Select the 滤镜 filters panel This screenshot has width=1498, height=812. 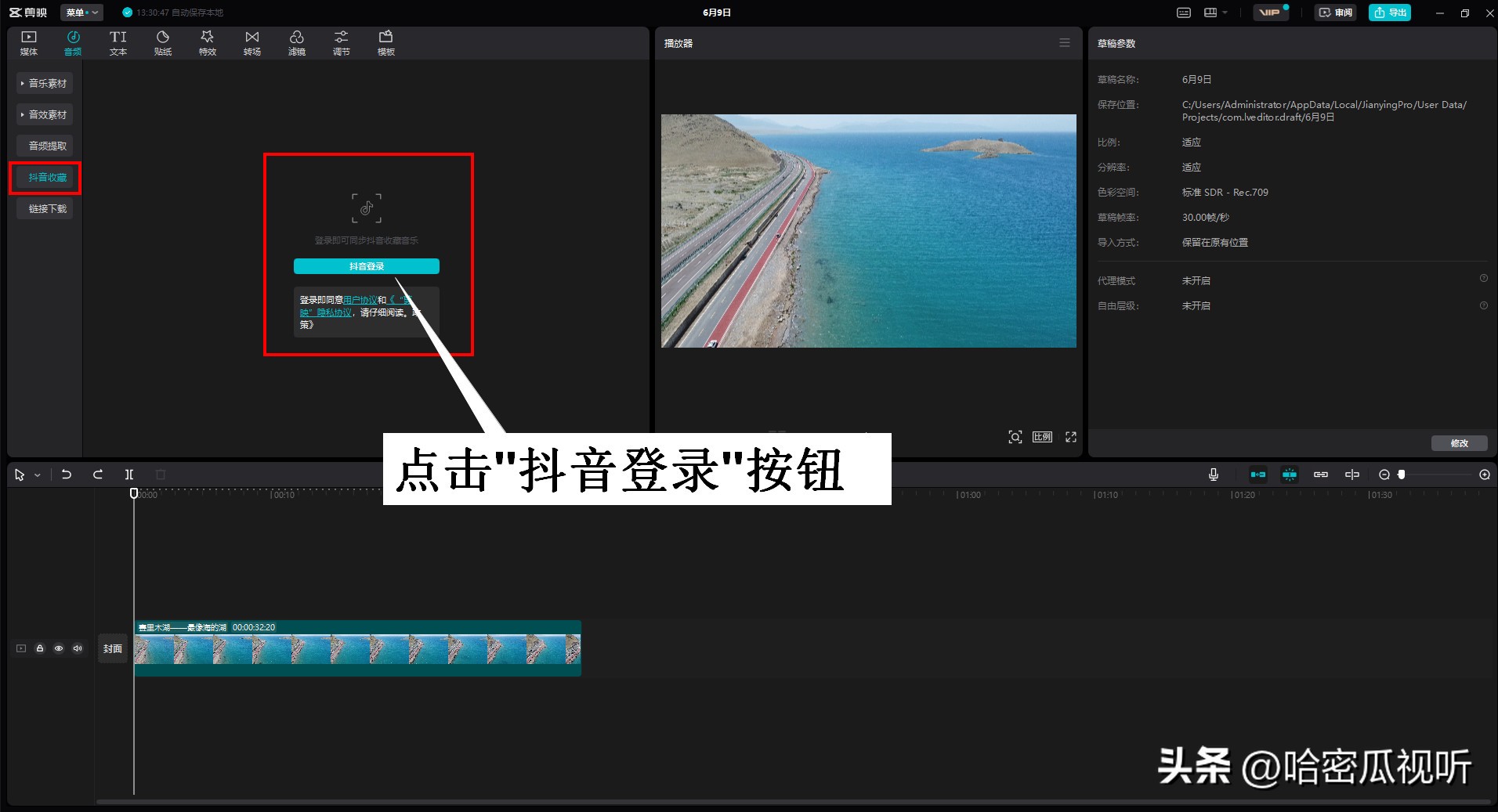[296, 42]
